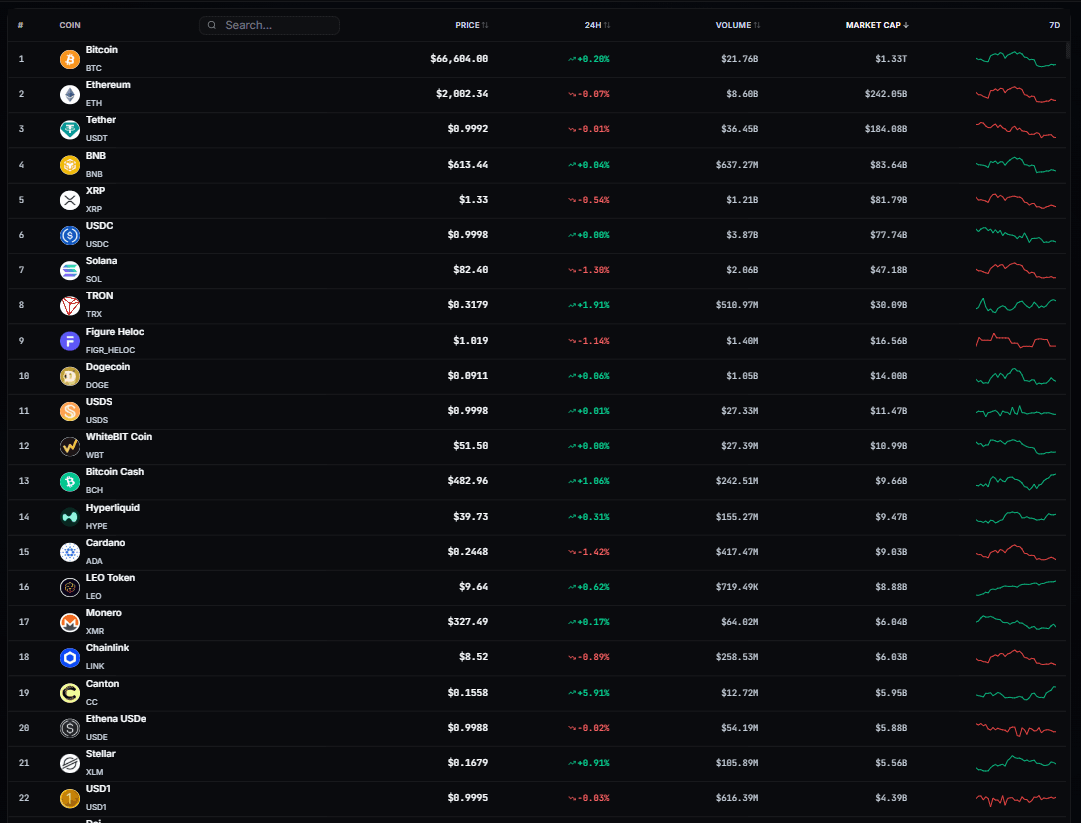Click the Solana logo icon
Viewport: 1081px width, 823px height.
[x=70, y=271]
